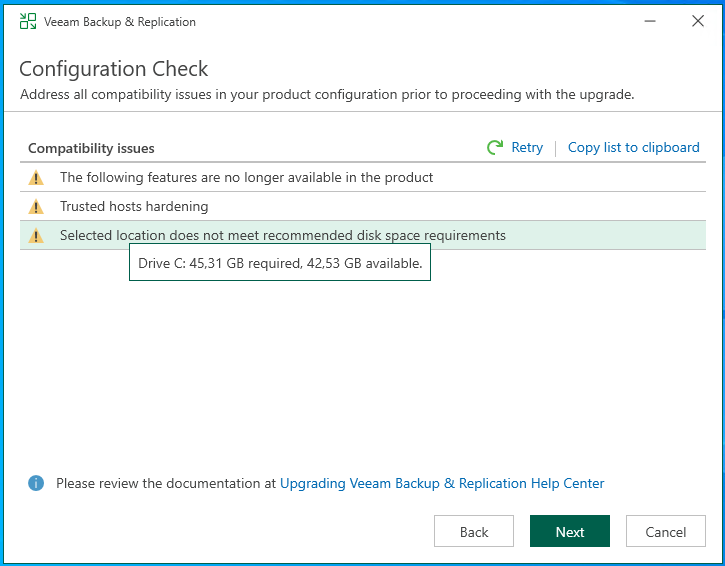
Task: Select the disk space requirements issue text
Action: pyautogui.click(x=282, y=236)
